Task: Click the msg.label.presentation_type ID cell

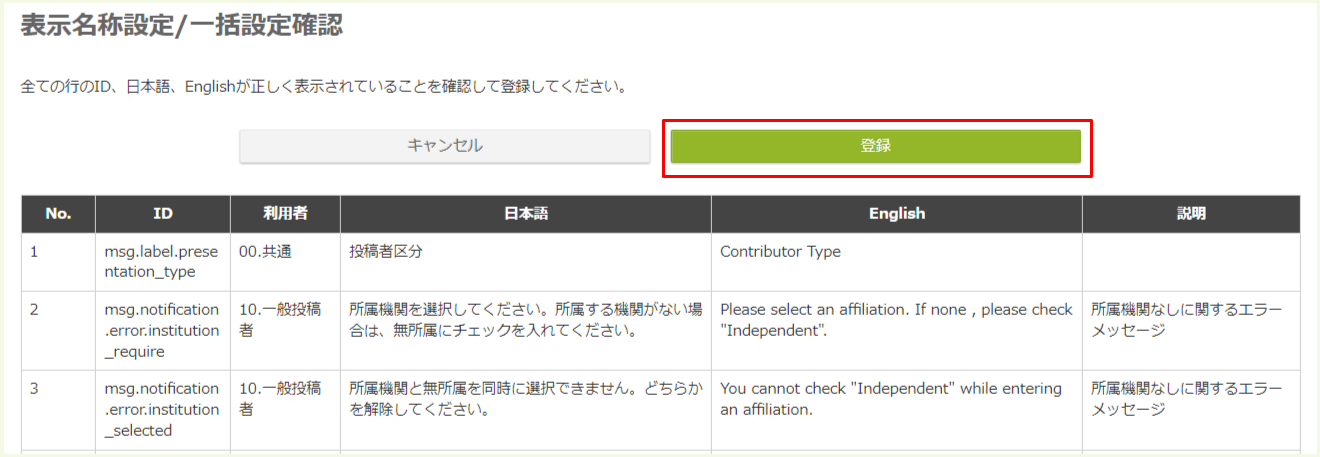Action: (x=162, y=262)
